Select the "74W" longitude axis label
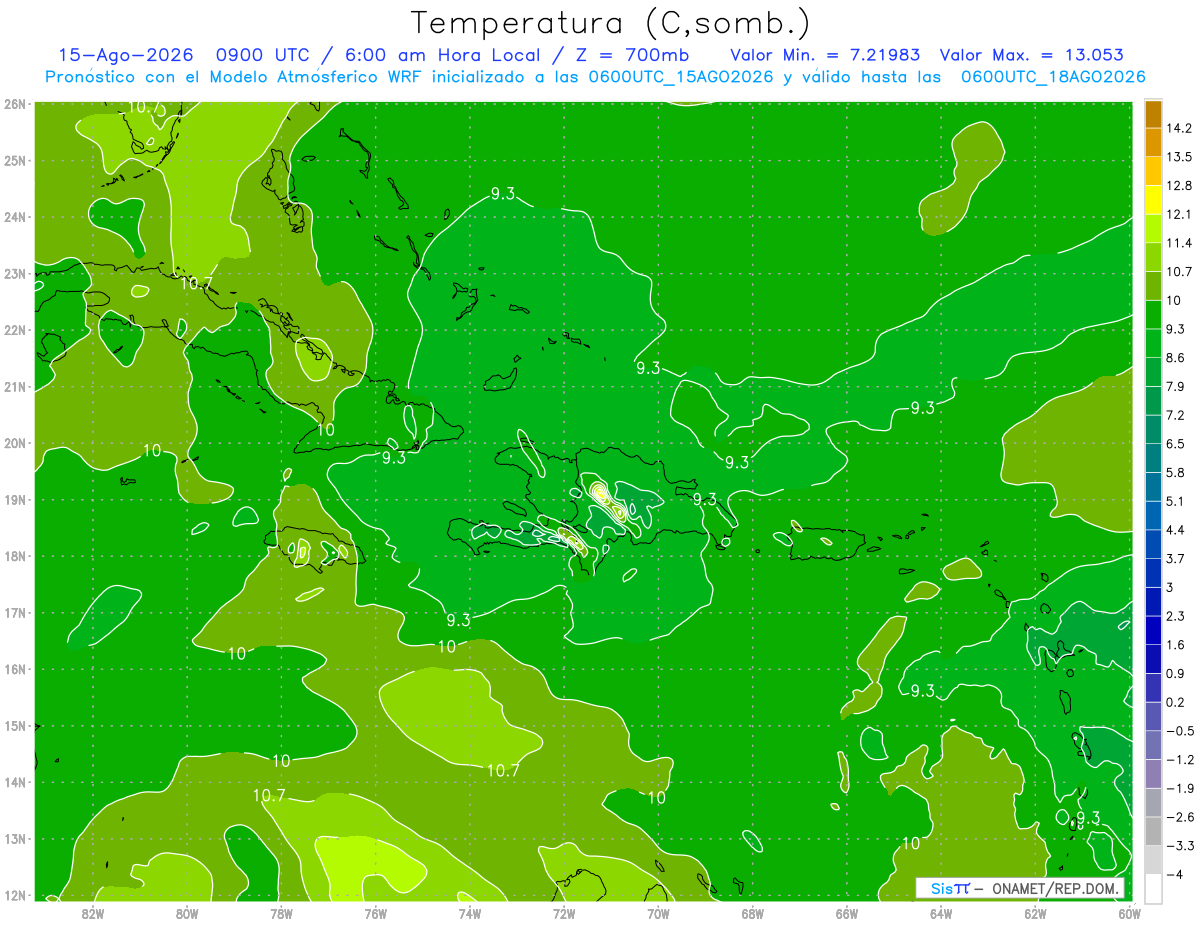The height and width of the screenshot is (927, 1200). tap(469, 912)
